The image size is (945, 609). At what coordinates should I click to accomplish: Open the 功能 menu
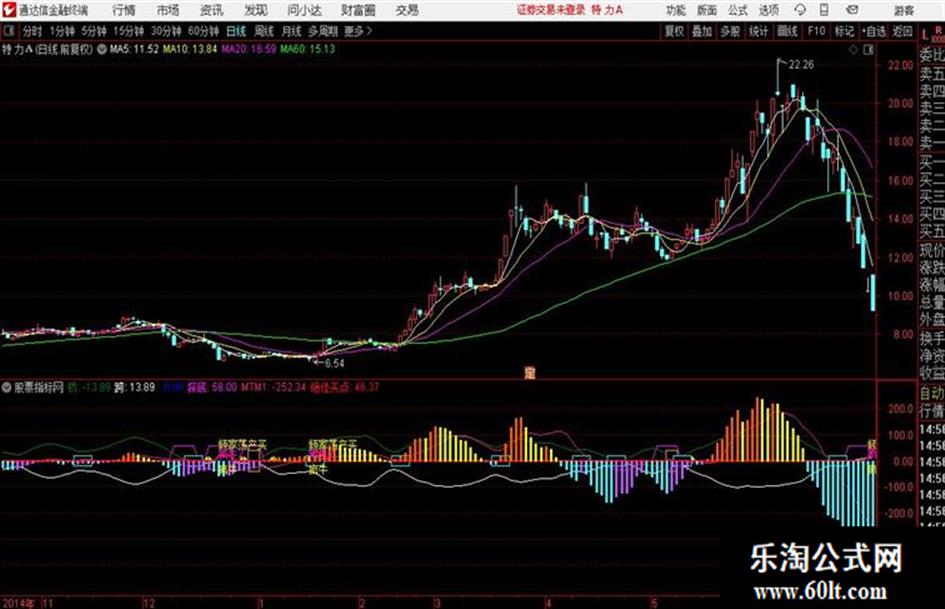coord(676,10)
